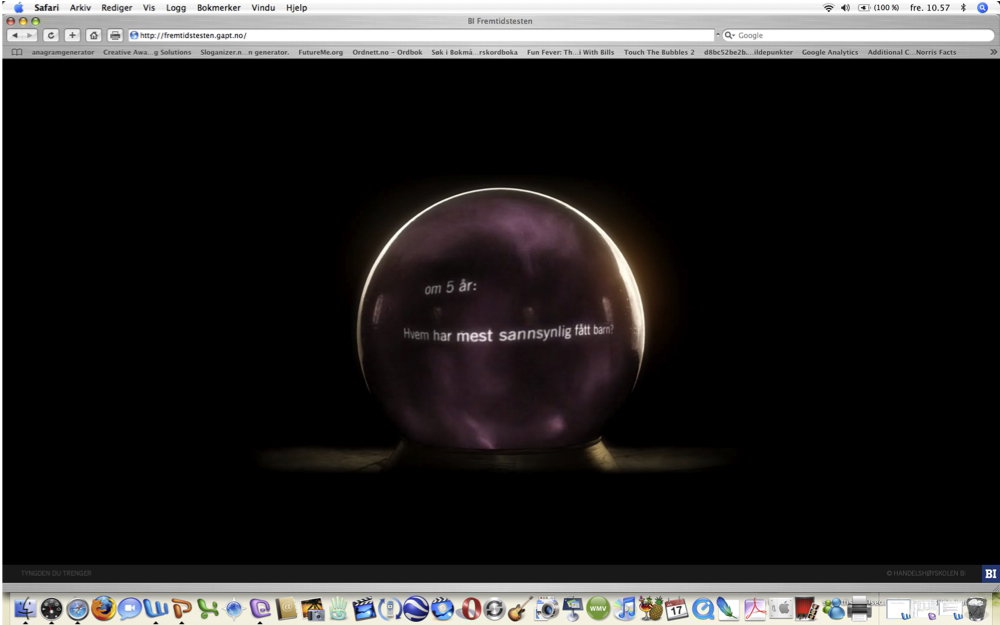The height and width of the screenshot is (625, 1000).
Task: Open the Hjelp menu
Action: click(x=297, y=8)
